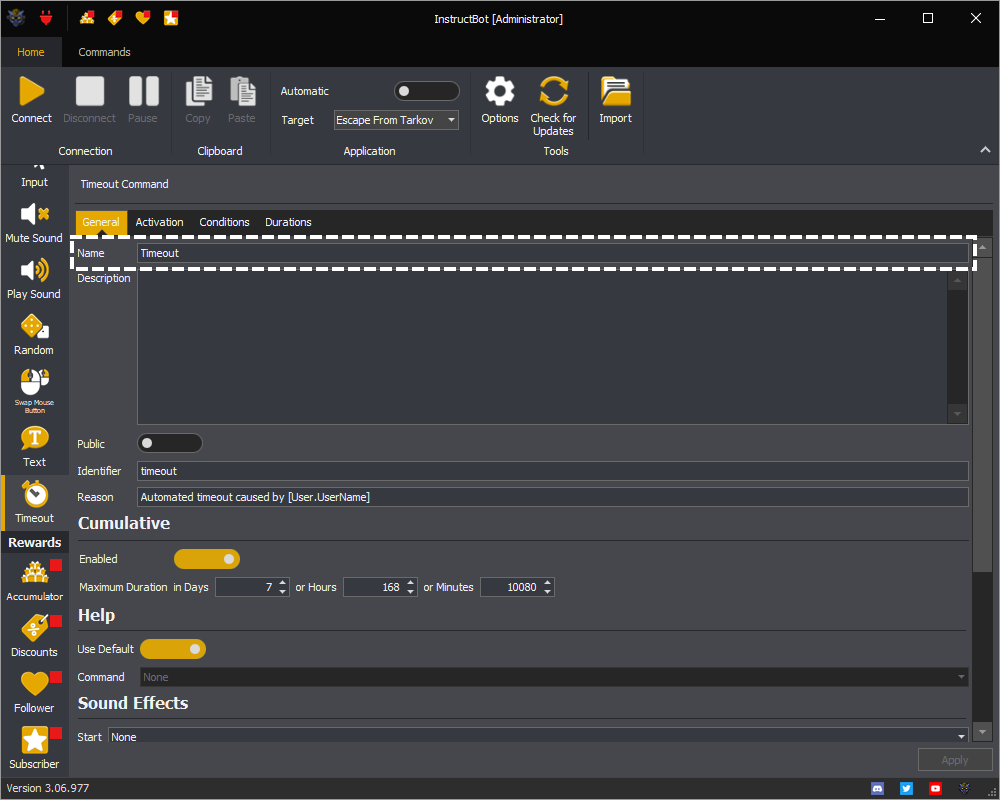
Task: Click Twitter icon in status bar
Action: (906, 789)
